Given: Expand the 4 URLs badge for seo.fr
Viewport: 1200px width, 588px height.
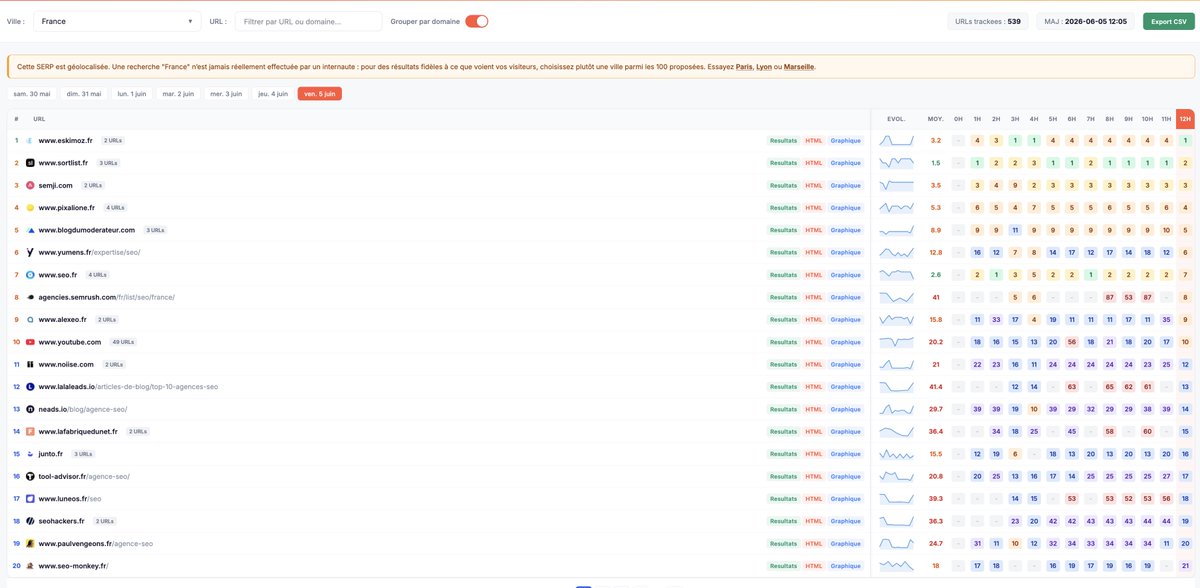Looking at the screenshot, I should pos(97,275).
